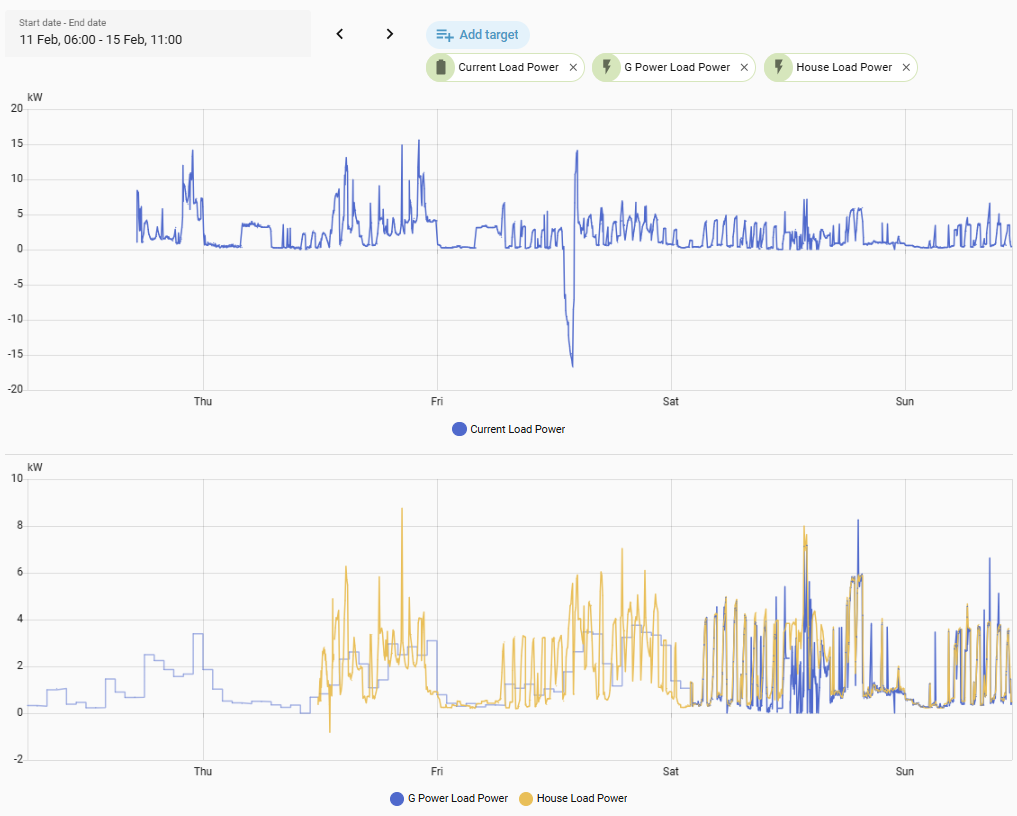The image size is (1017, 816).
Task: Toggle G Power Load Power legend entry
Action: (449, 798)
